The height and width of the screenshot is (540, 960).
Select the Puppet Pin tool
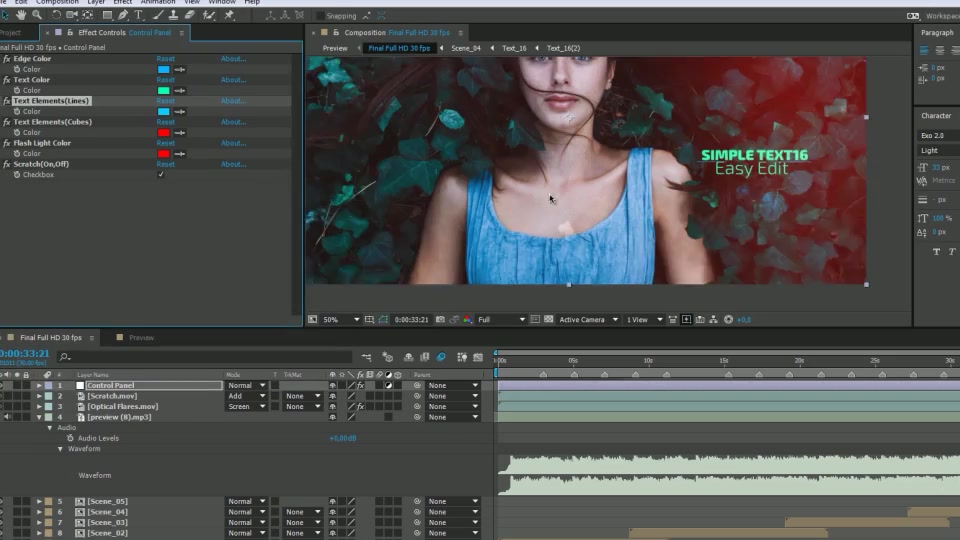(x=229, y=15)
